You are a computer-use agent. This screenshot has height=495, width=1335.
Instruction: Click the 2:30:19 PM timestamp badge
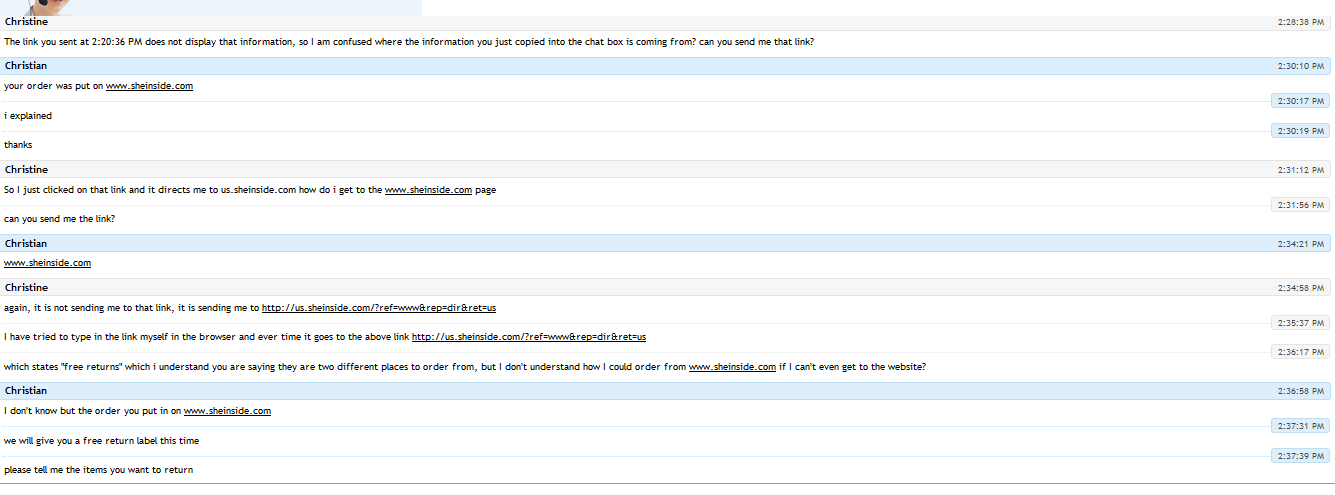tap(1300, 131)
